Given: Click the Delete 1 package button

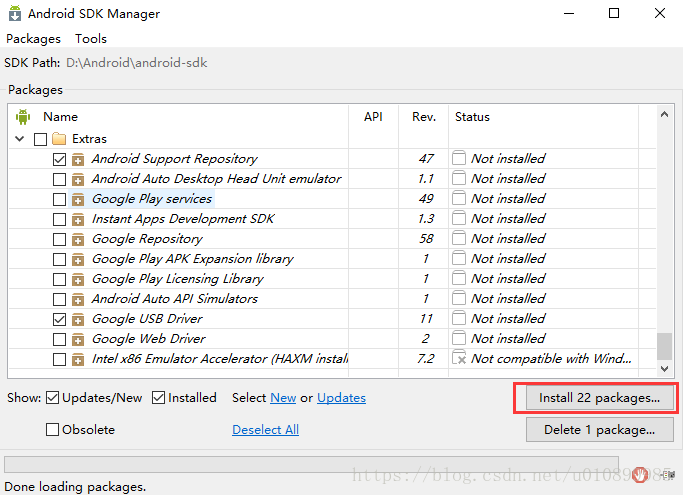Looking at the screenshot, I should click(x=599, y=430).
